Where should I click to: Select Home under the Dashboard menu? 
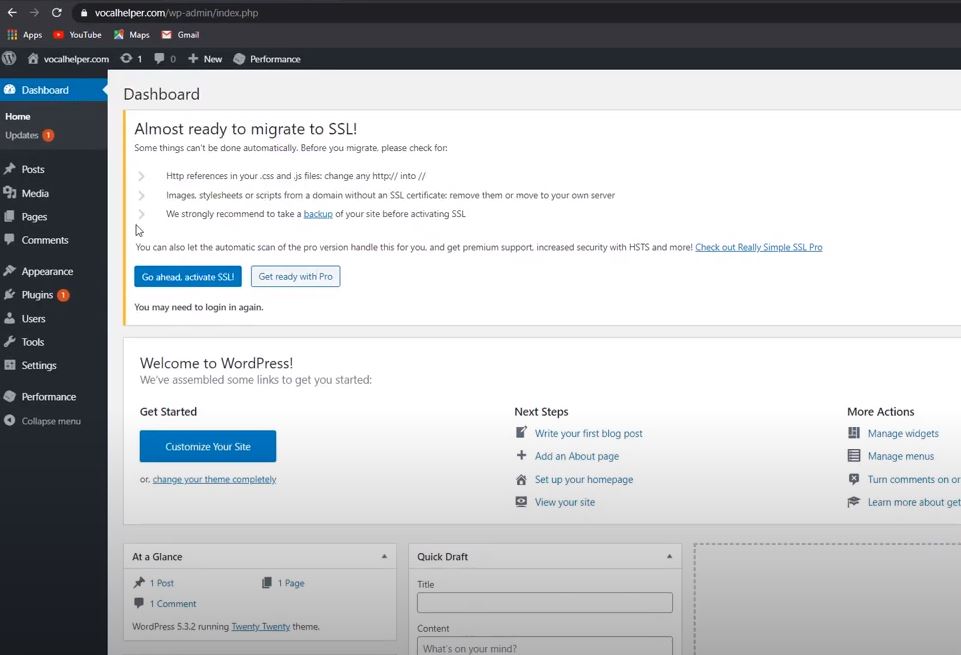coord(18,116)
